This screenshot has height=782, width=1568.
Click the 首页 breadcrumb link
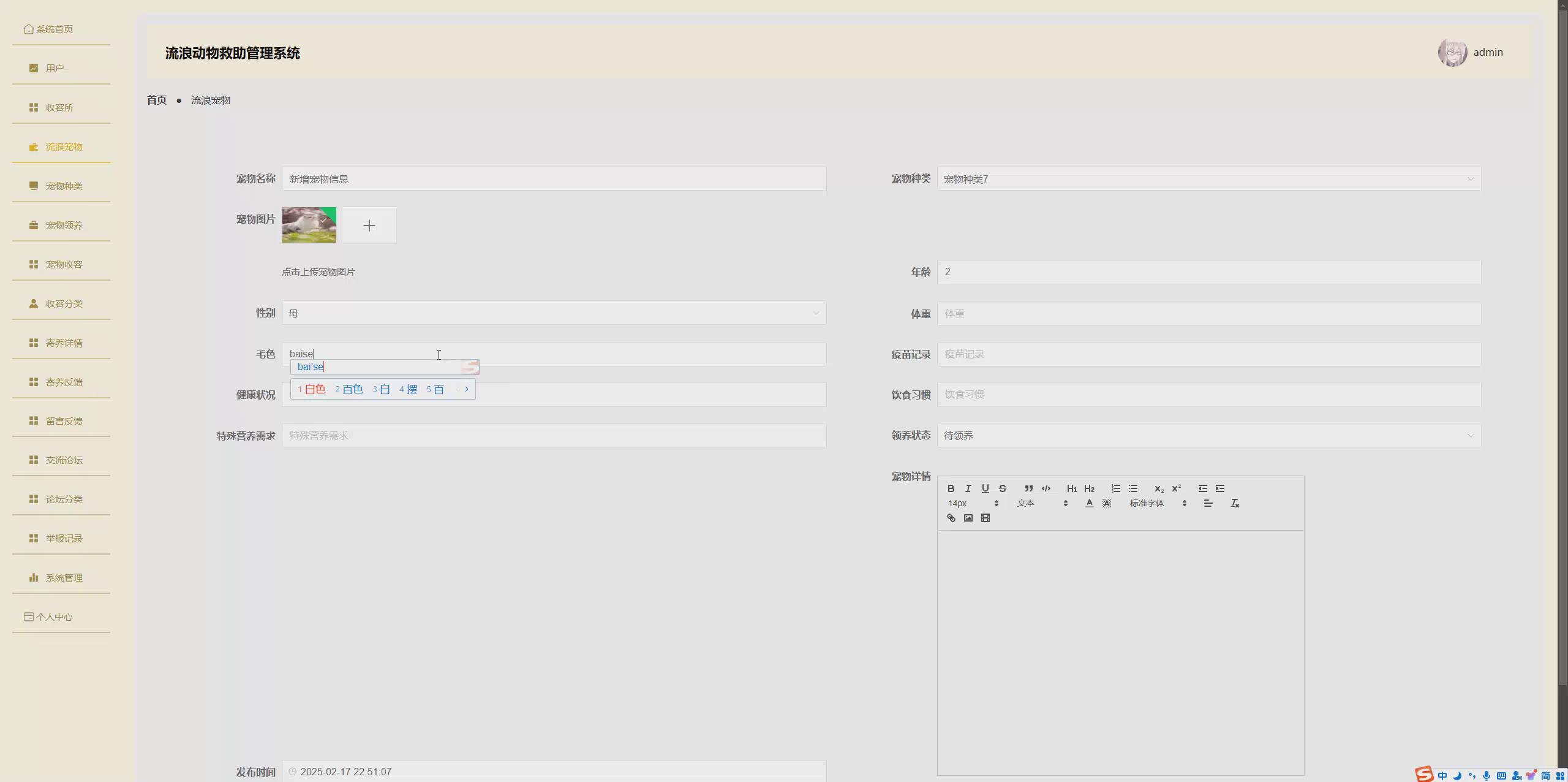[x=157, y=100]
